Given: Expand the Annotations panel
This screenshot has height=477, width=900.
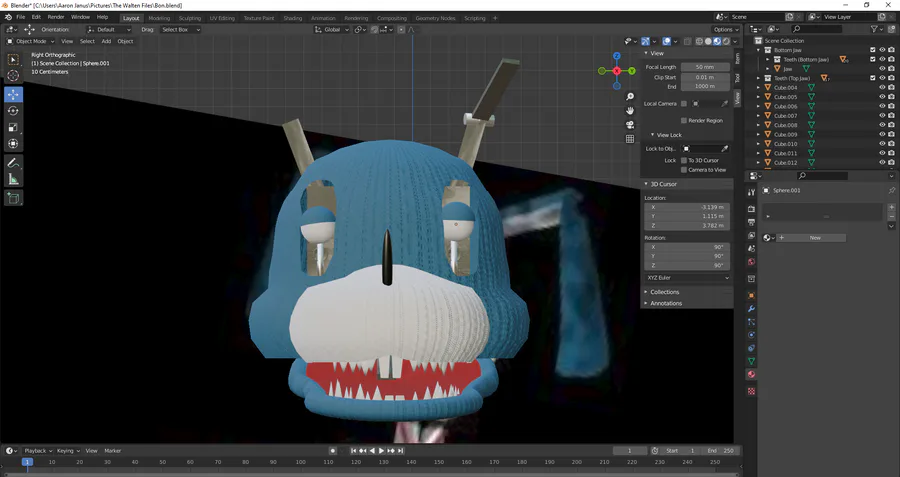Looking at the screenshot, I should (x=665, y=303).
